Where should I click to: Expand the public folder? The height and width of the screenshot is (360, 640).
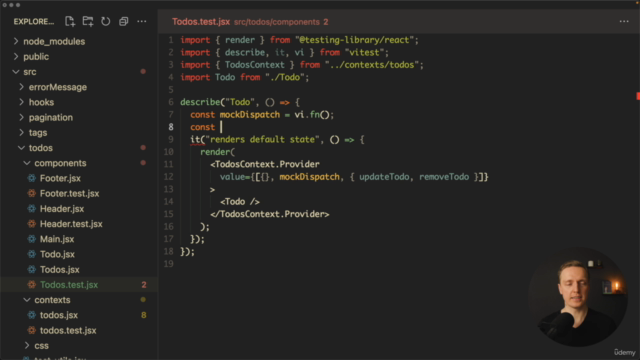pos(16,56)
